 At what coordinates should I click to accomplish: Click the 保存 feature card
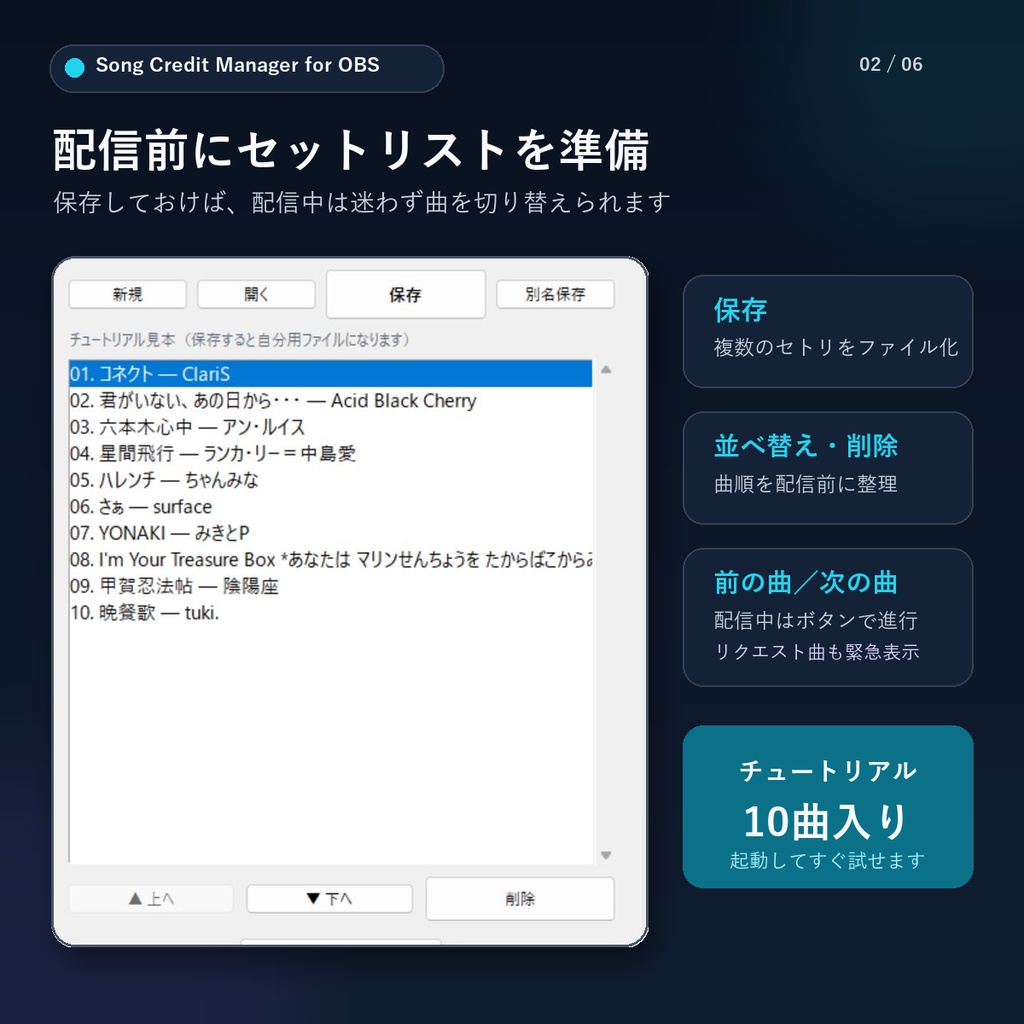click(827, 331)
